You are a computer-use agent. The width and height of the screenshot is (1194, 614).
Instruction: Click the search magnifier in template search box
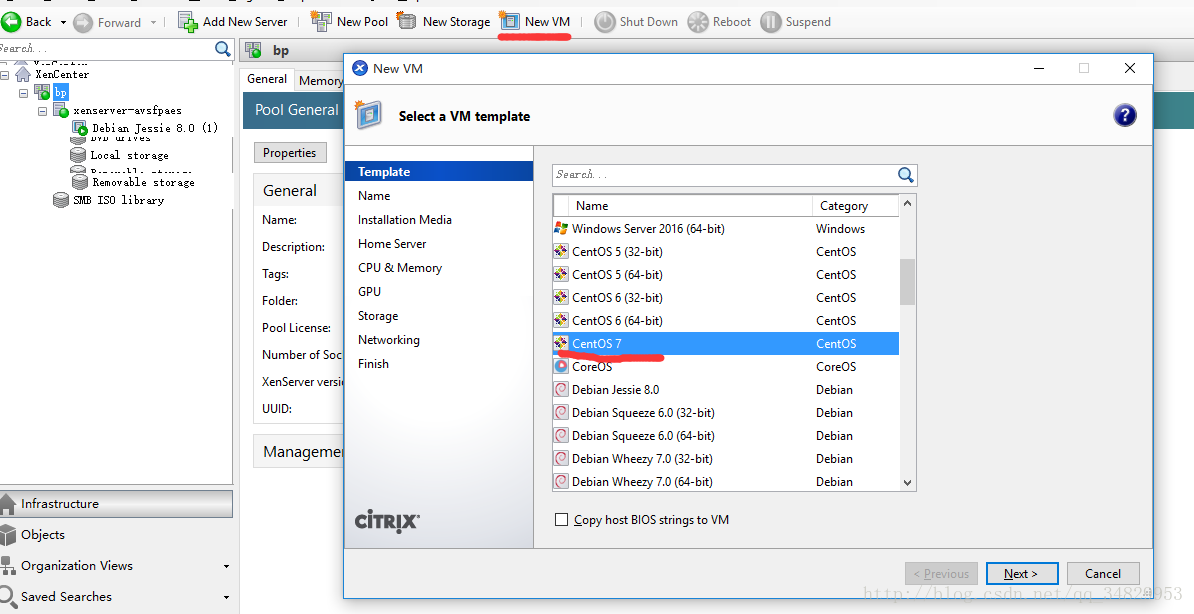pos(905,175)
